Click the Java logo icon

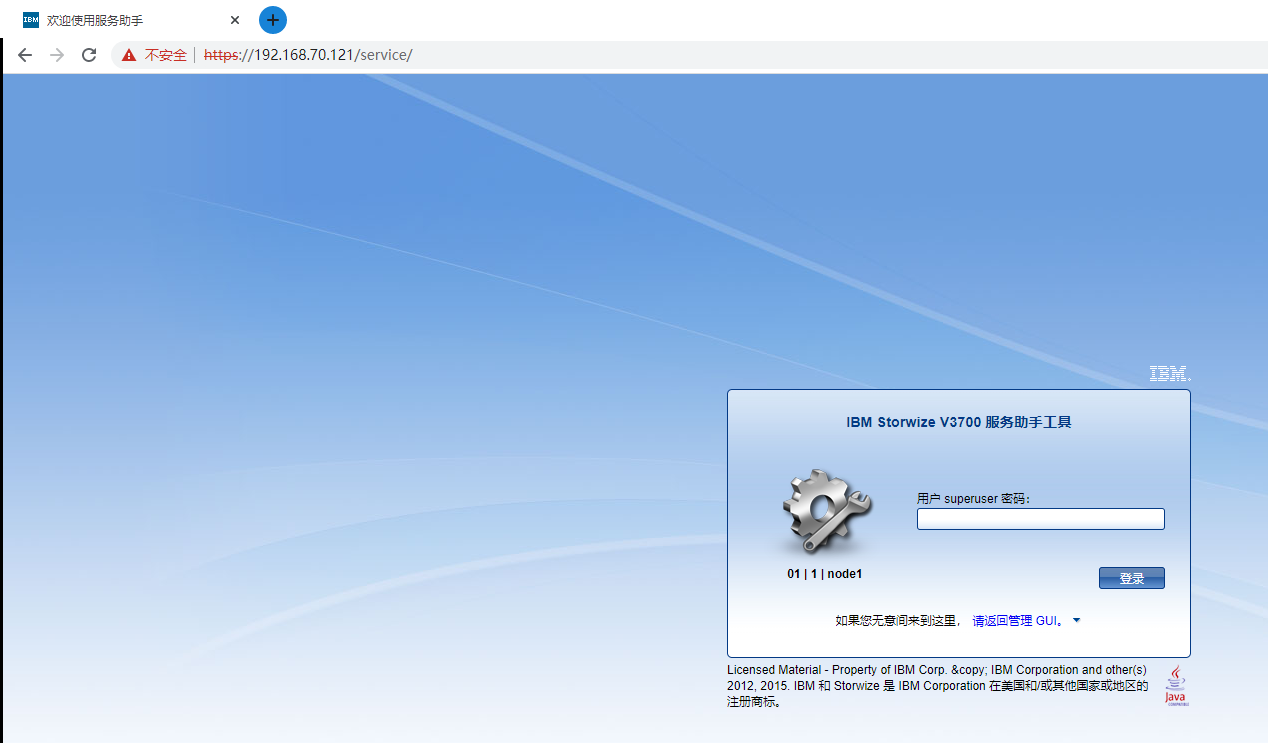(x=1175, y=686)
